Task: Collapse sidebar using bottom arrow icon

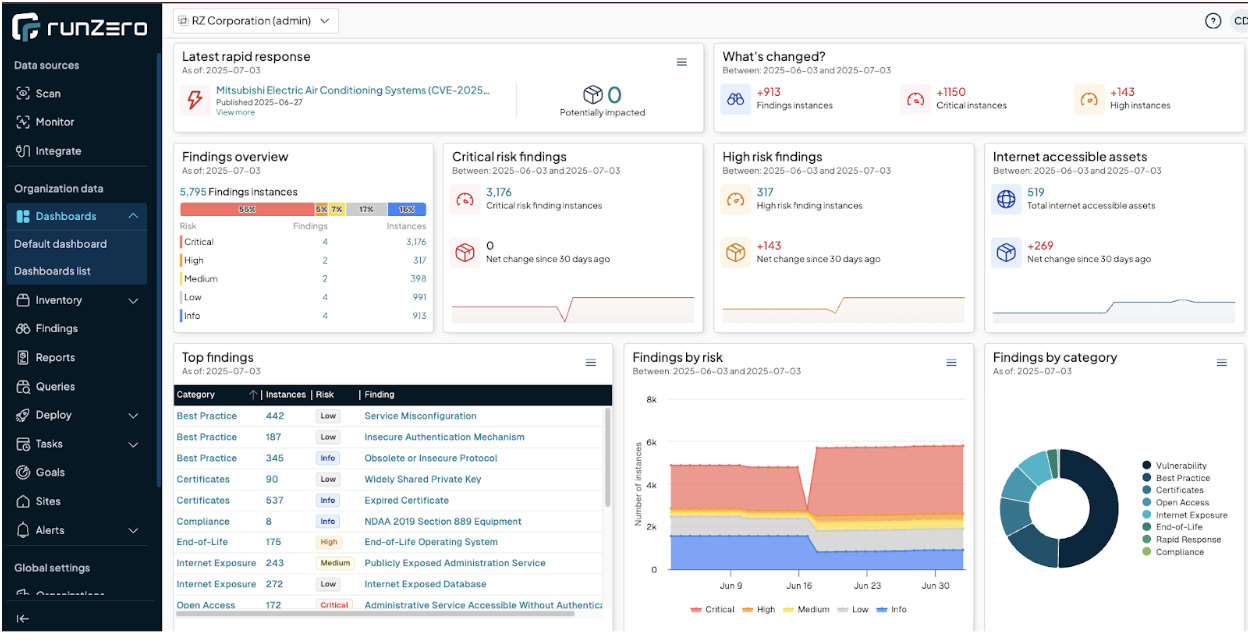Action: 23,619
